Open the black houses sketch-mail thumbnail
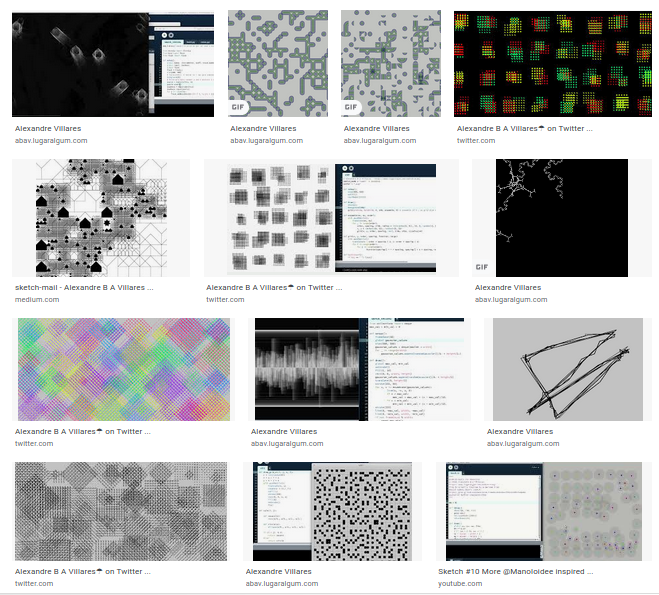The width and height of the screenshot is (659, 595). [101, 218]
